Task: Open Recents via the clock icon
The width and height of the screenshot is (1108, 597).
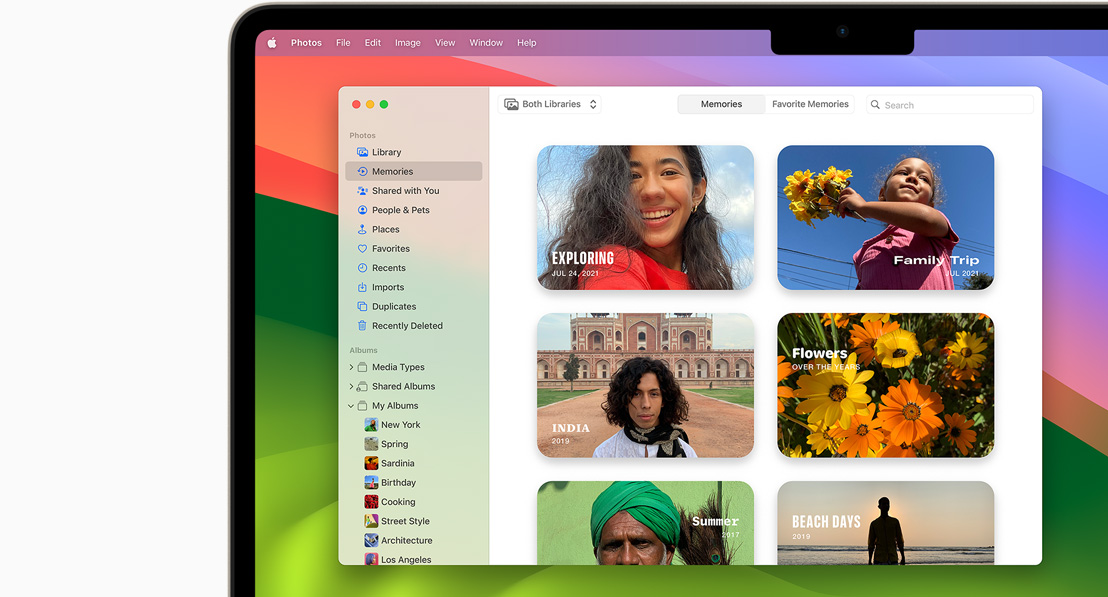Action: click(x=362, y=267)
